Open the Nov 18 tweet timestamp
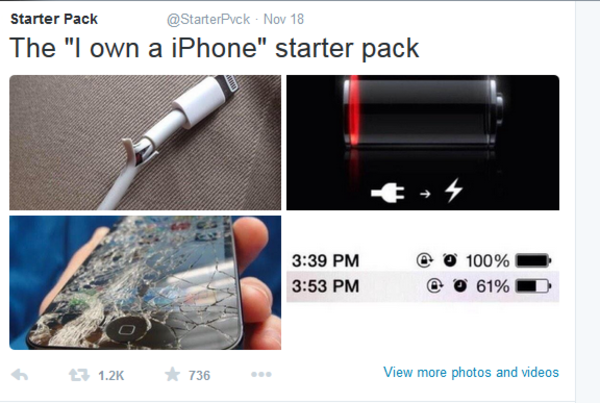The width and height of the screenshot is (600, 403). (x=284, y=19)
